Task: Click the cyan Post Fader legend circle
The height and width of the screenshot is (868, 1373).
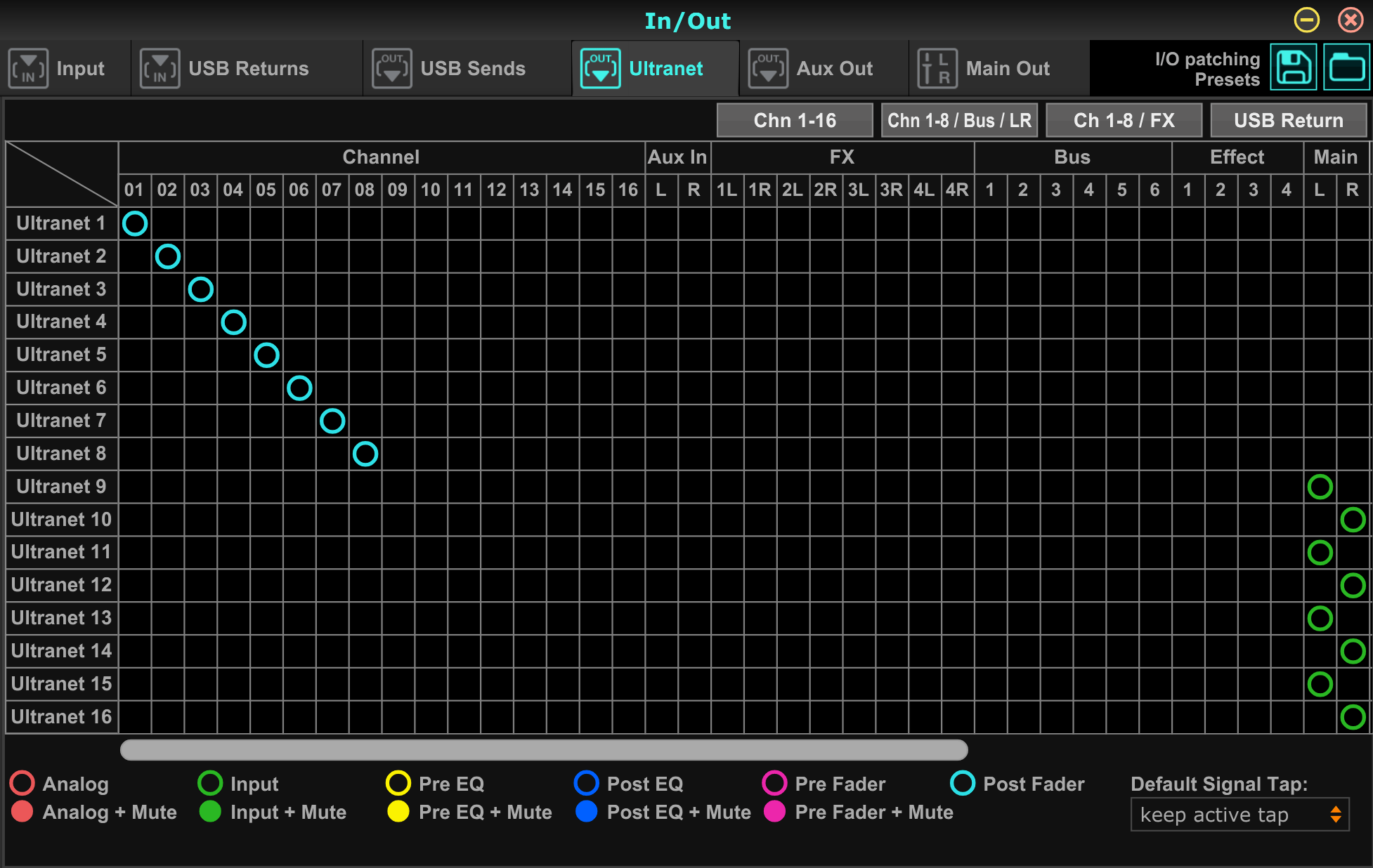Action: (x=963, y=783)
